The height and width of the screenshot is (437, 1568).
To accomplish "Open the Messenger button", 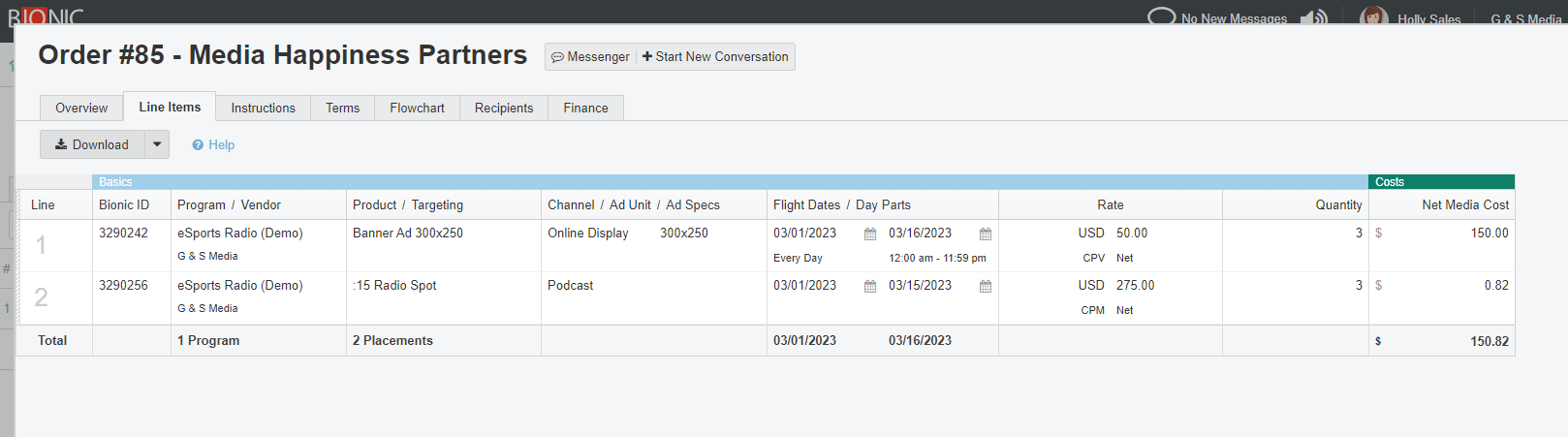I will 590,57.
